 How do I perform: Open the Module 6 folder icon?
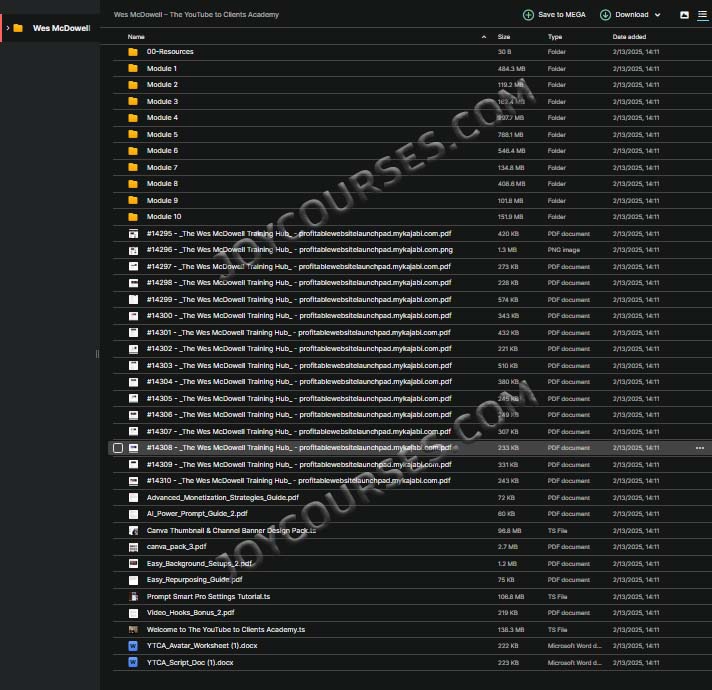click(x=133, y=151)
